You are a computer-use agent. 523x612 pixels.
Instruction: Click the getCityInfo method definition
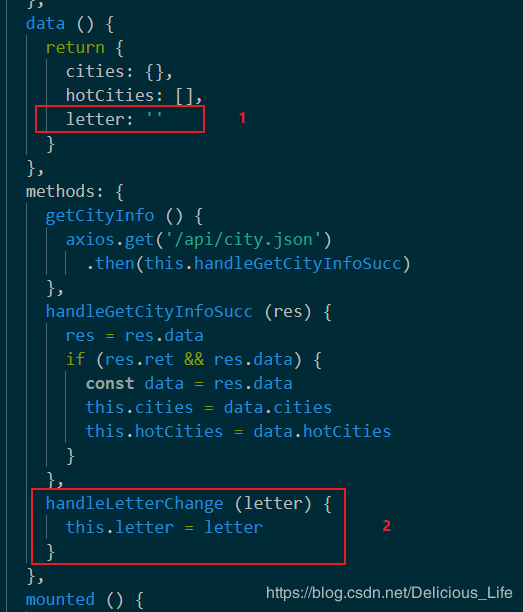pos(100,215)
